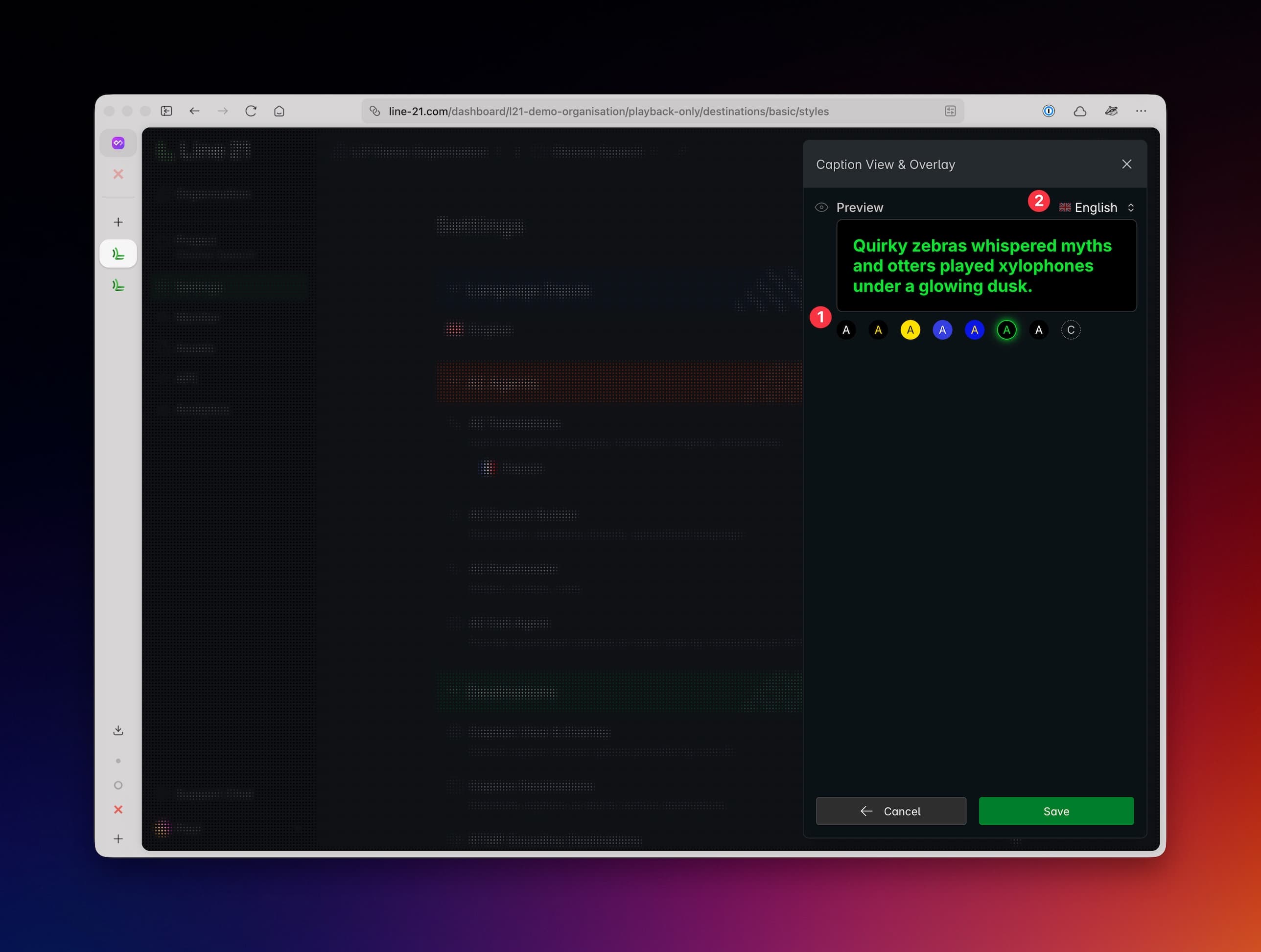Expand the browser extensions overflow menu
Viewport: 1261px width, 952px height.
[x=1141, y=111]
